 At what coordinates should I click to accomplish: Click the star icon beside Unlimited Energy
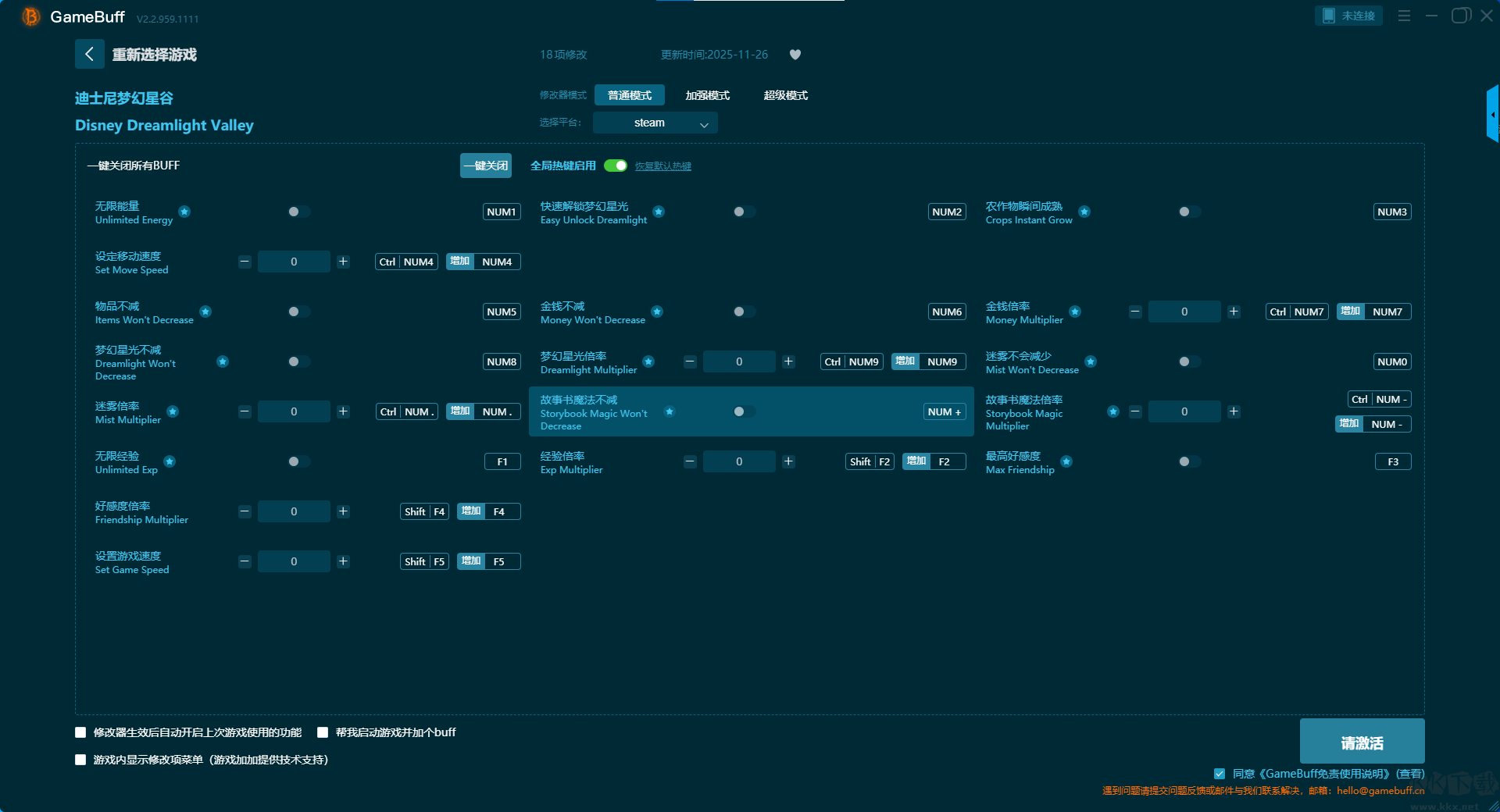tap(184, 212)
